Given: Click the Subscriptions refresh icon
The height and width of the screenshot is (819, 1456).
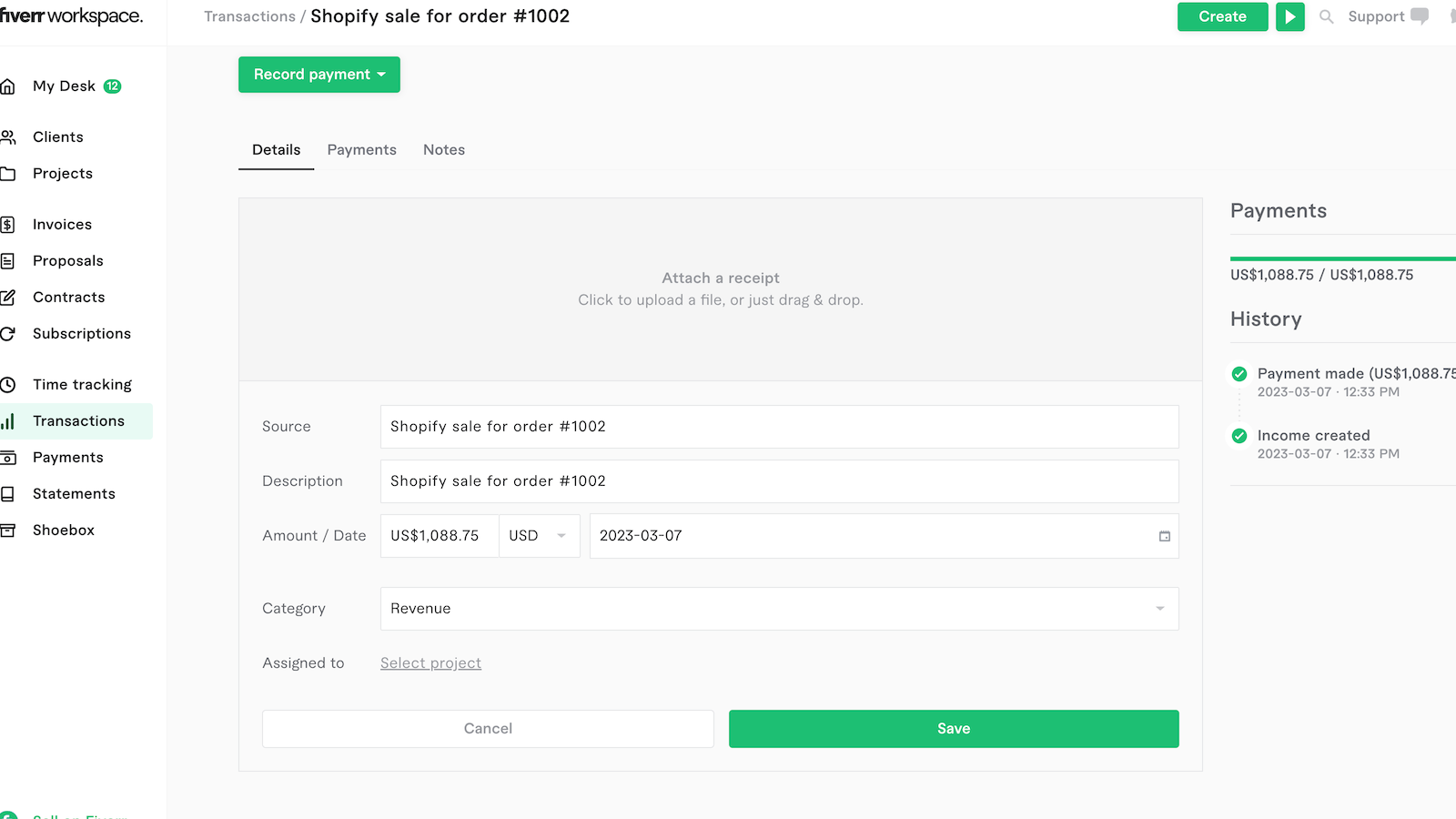Looking at the screenshot, I should pos(7,334).
